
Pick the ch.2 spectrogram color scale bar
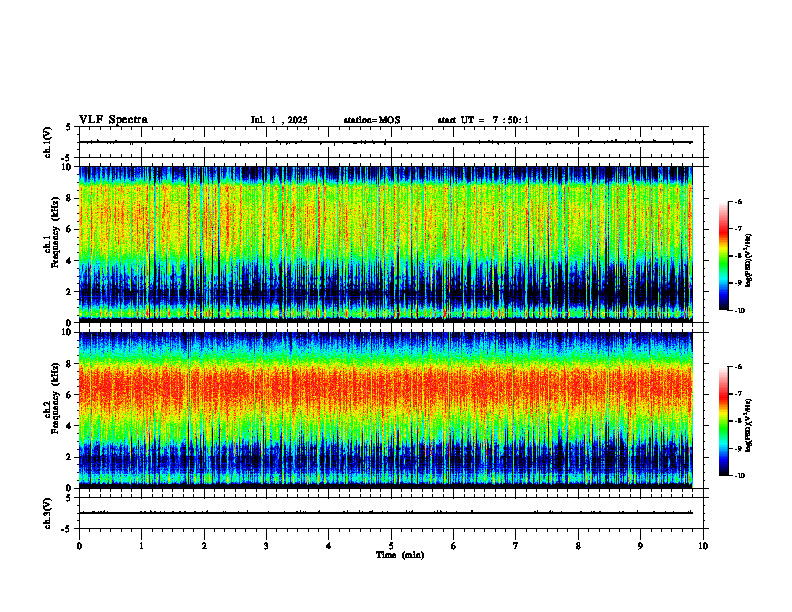click(724, 421)
